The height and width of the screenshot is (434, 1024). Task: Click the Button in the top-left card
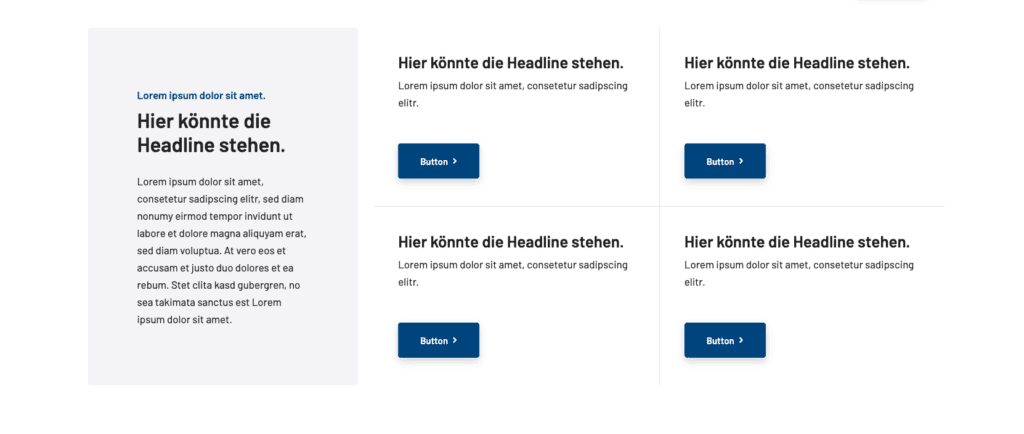[x=438, y=161]
